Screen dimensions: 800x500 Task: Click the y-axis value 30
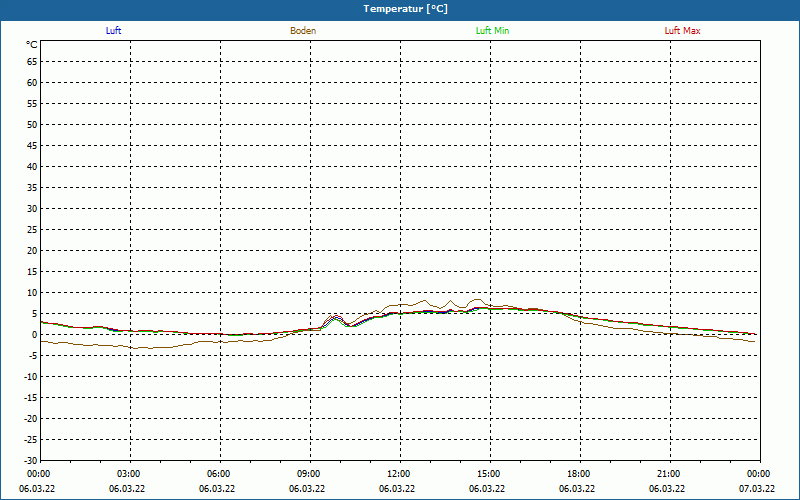(32, 209)
